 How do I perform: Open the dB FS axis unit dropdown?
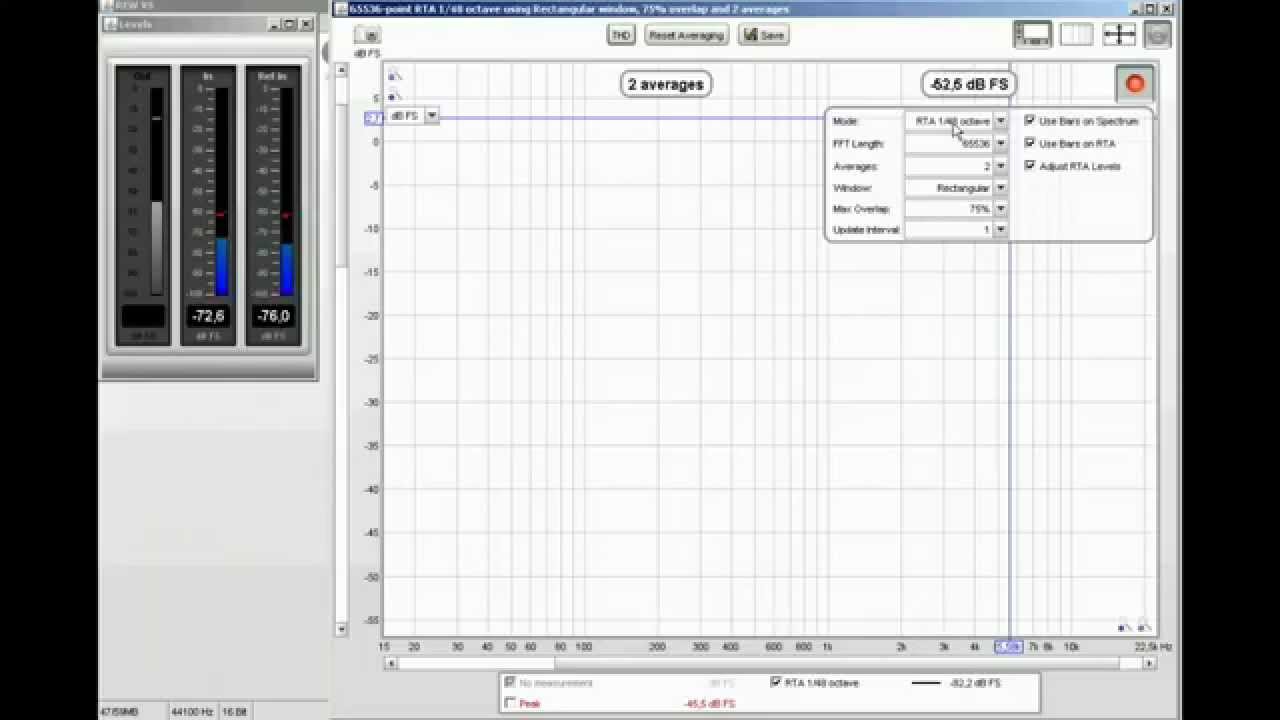(431, 116)
